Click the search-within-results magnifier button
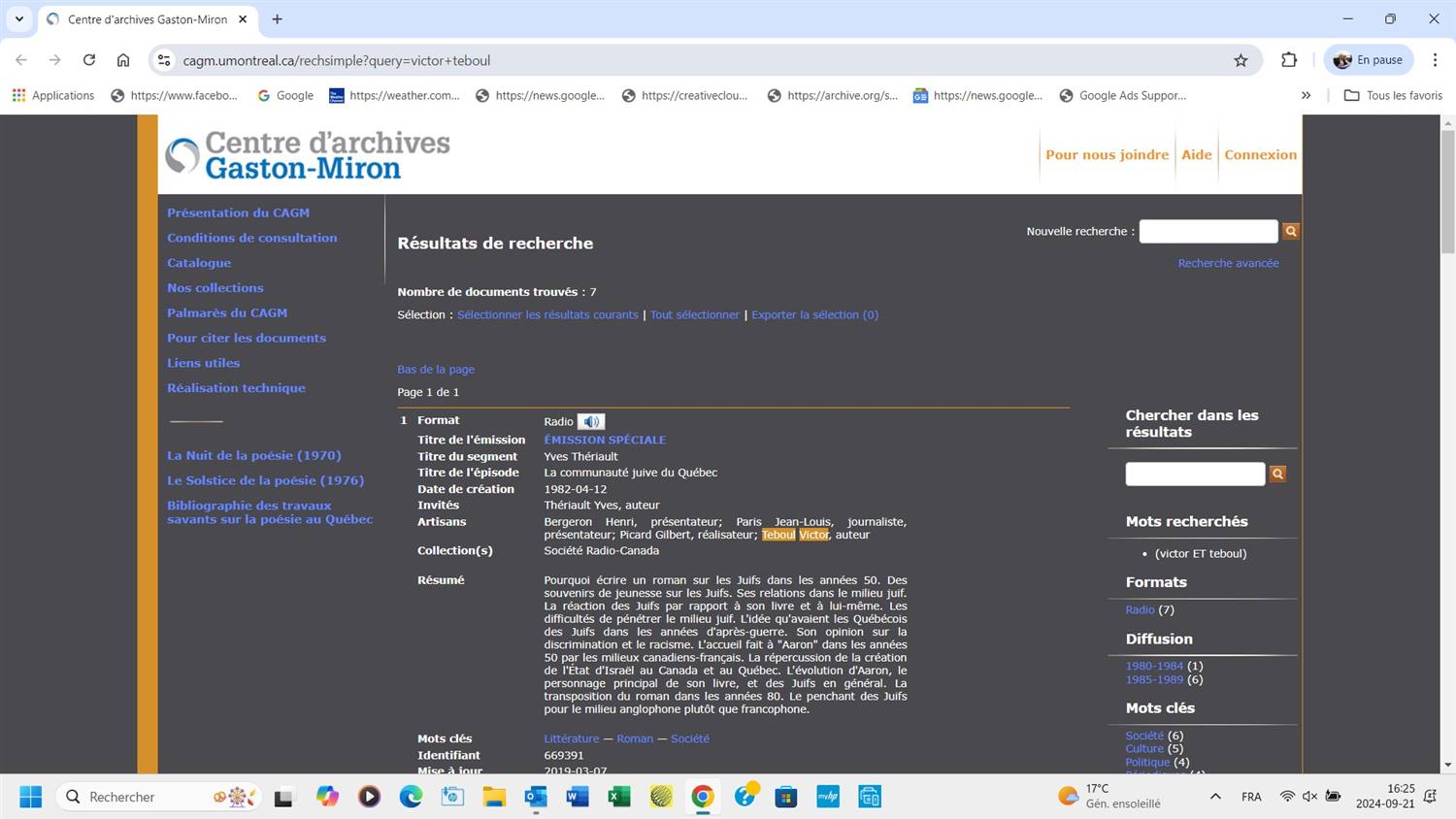This screenshot has width=1456, height=819. (x=1277, y=474)
